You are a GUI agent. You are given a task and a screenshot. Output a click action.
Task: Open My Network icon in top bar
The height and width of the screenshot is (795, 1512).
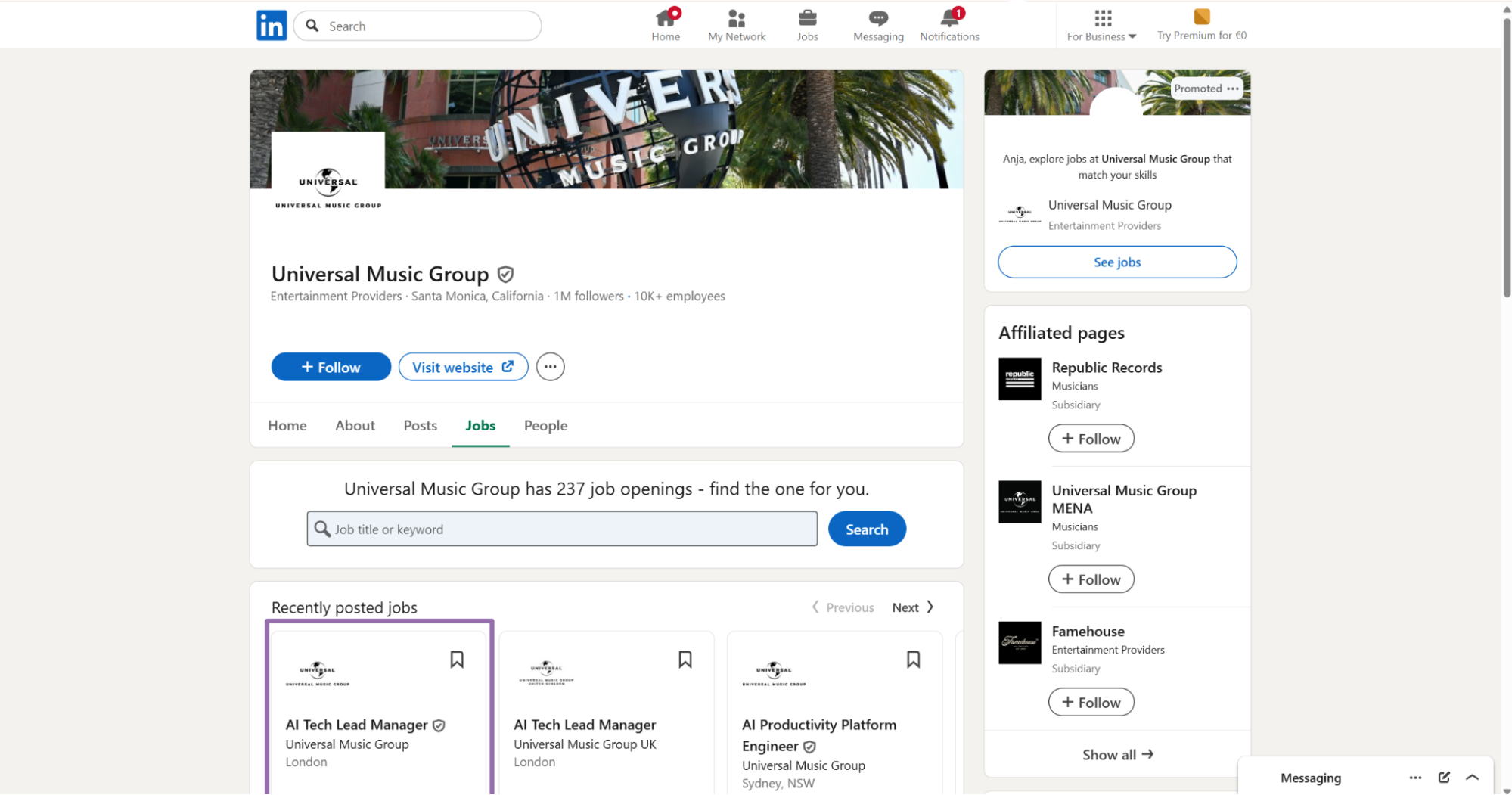(736, 26)
